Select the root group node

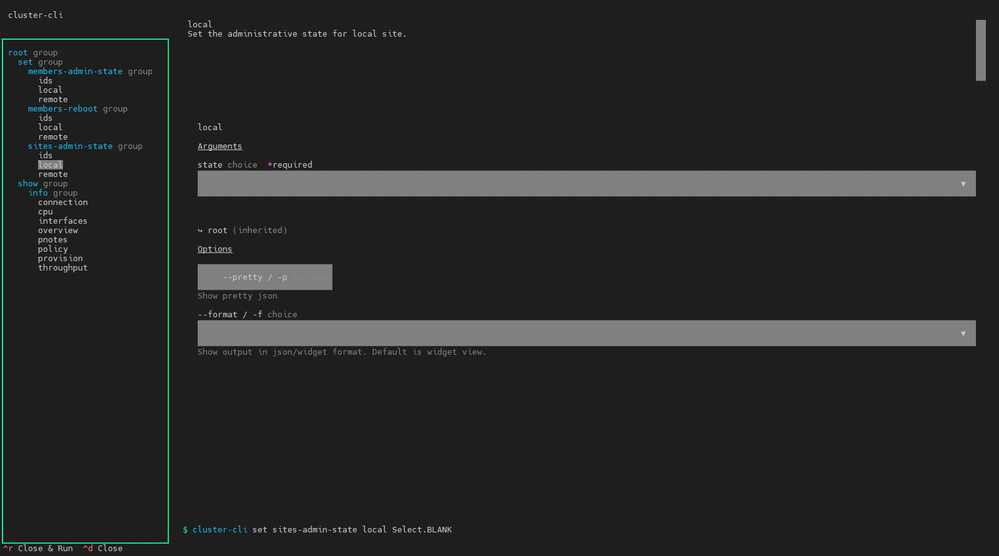tap(18, 53)
